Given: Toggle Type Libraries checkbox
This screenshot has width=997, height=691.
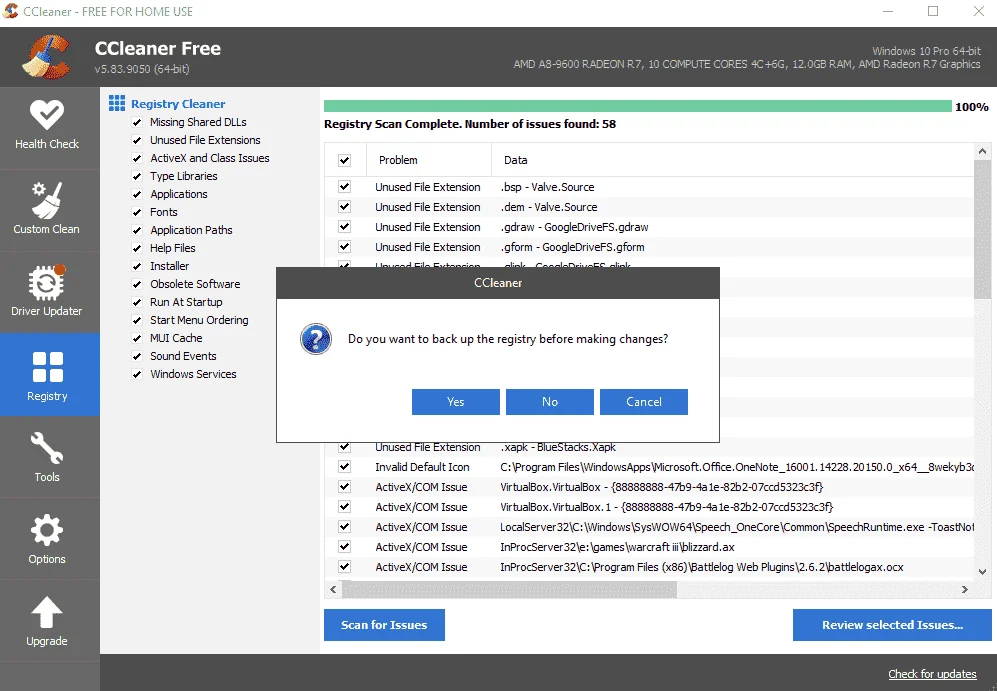Looking at the screenshot, I should 137,176.
